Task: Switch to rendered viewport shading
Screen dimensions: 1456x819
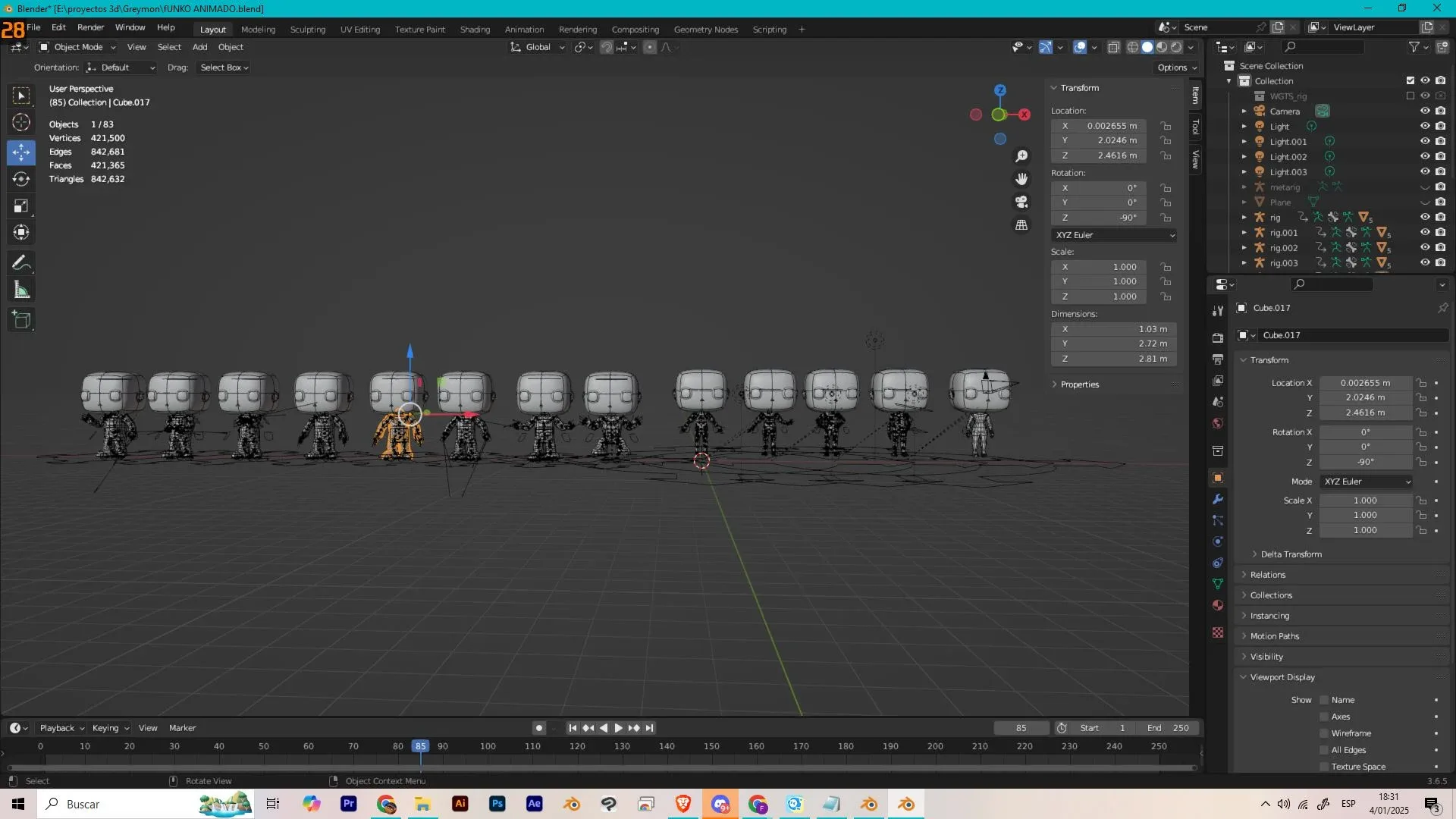Action: [x=1176, y=47]
